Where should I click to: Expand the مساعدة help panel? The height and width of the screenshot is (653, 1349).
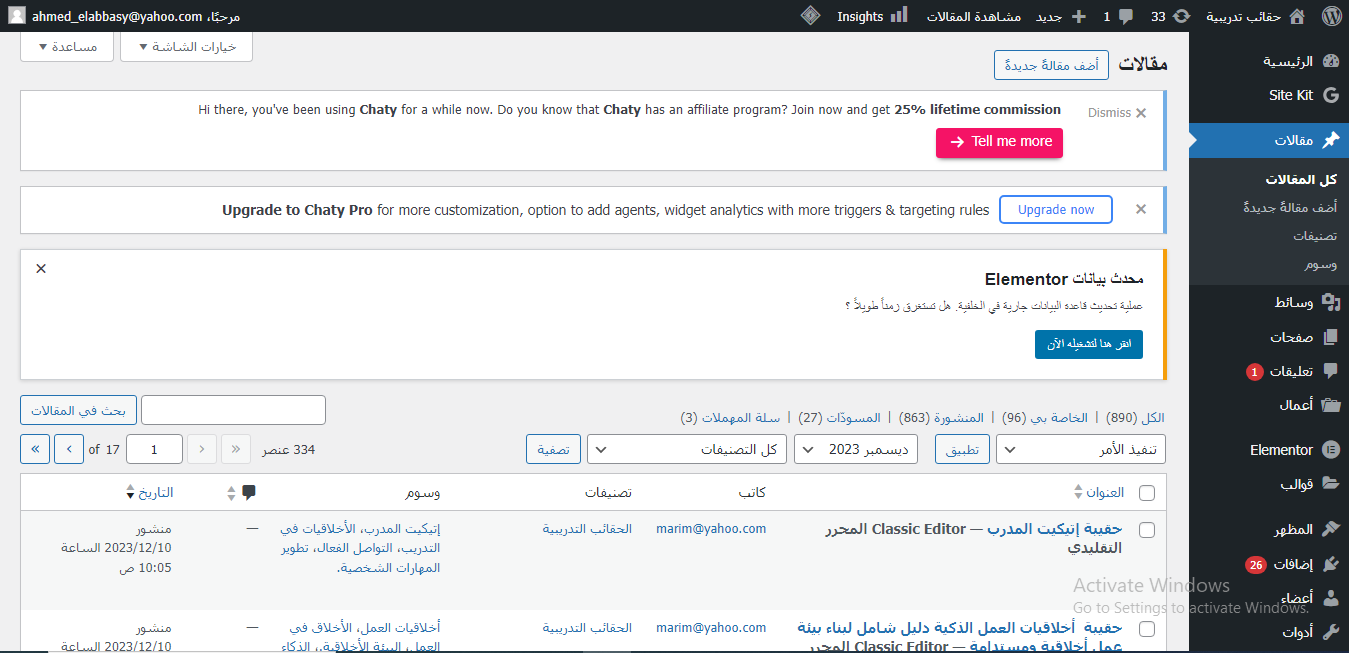tap(66, 47)
